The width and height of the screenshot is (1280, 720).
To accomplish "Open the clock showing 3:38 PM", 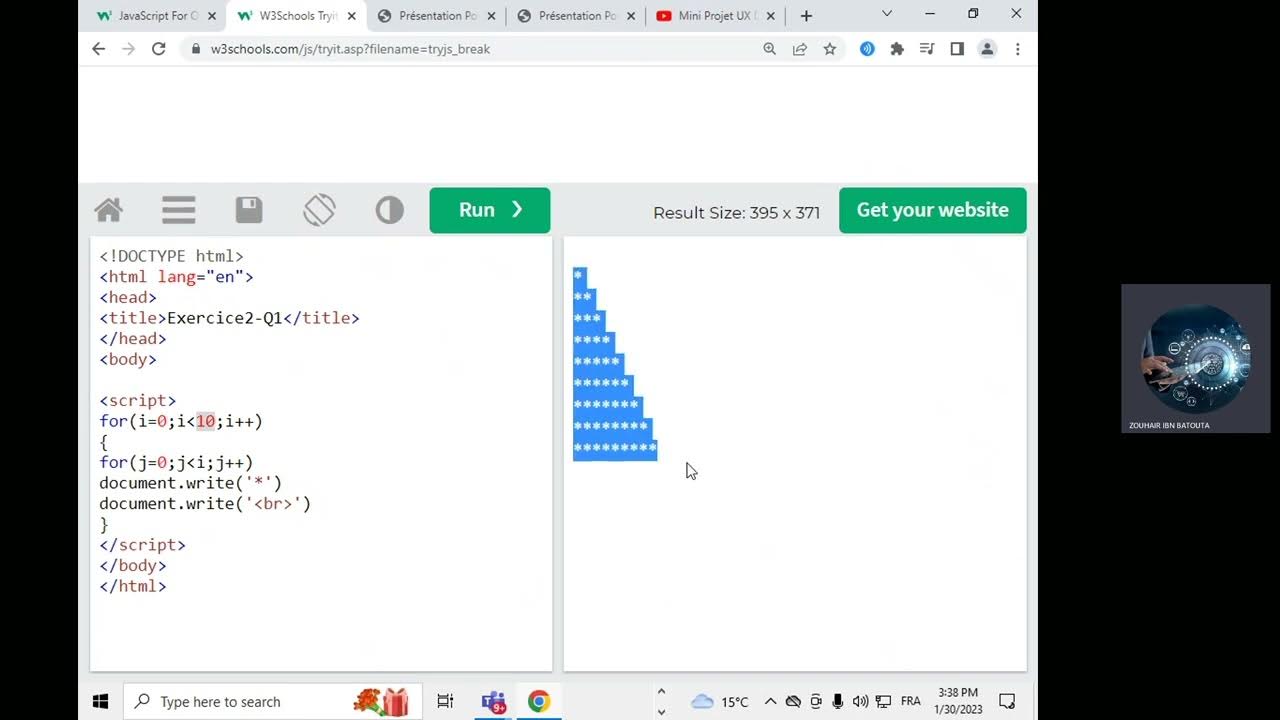I will (x=958, y=701).
